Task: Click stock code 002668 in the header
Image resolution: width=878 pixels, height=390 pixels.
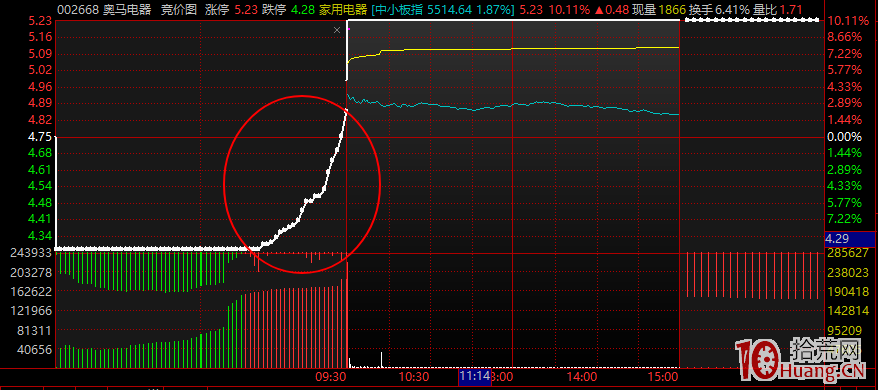Action: coord(78,10)
